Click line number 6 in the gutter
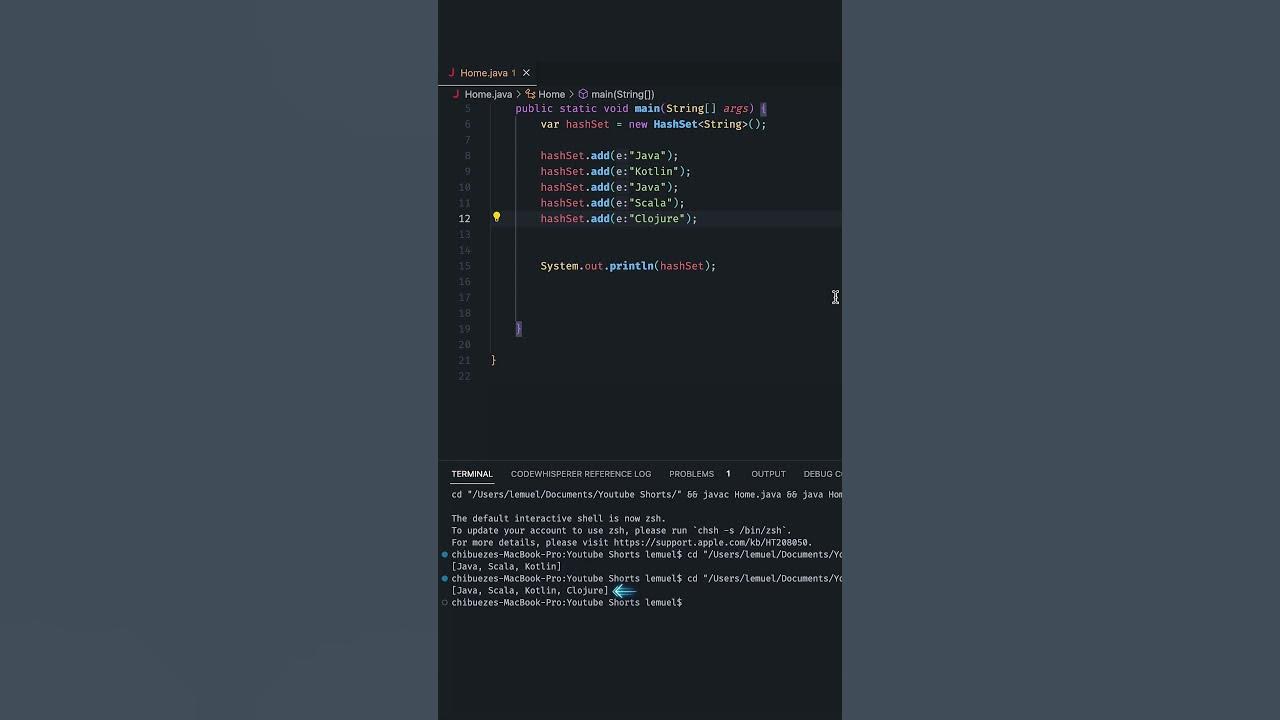This screenshot has height=720, width=1280. coord(467,125)
